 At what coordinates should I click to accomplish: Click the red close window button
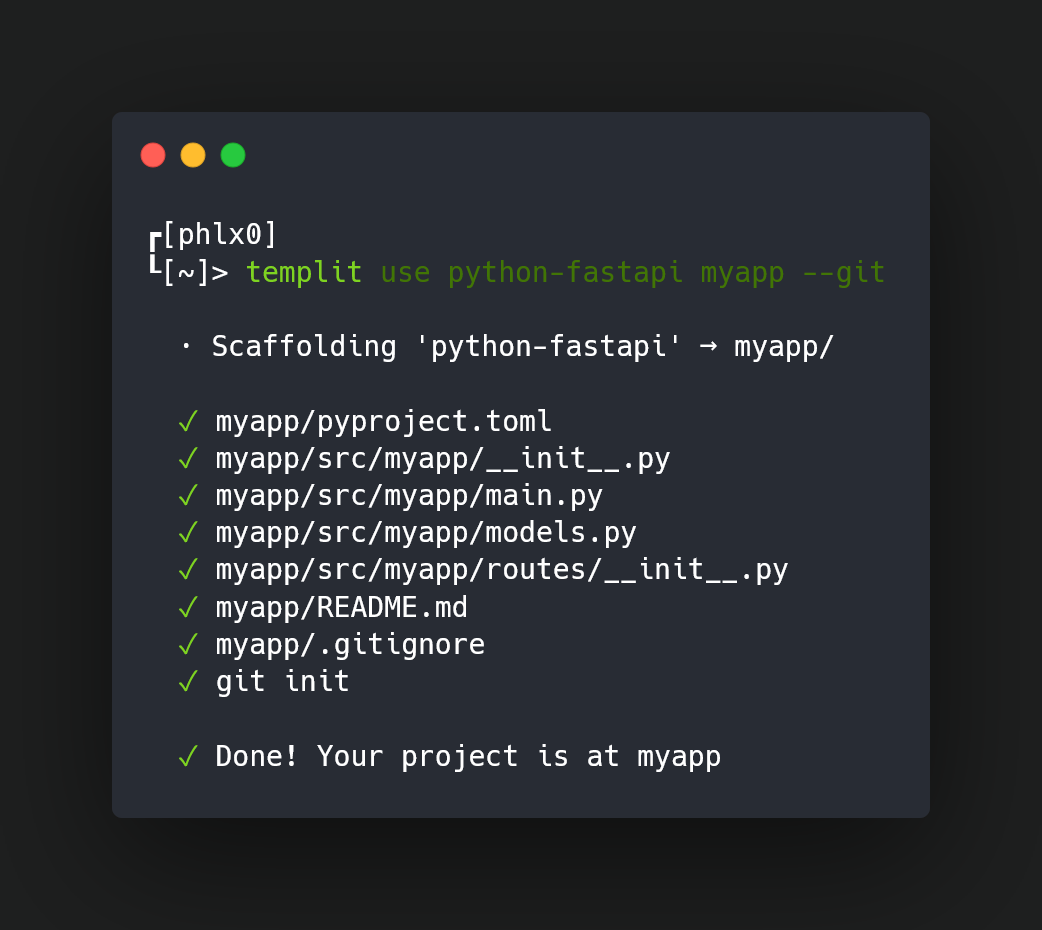[153, 155]
